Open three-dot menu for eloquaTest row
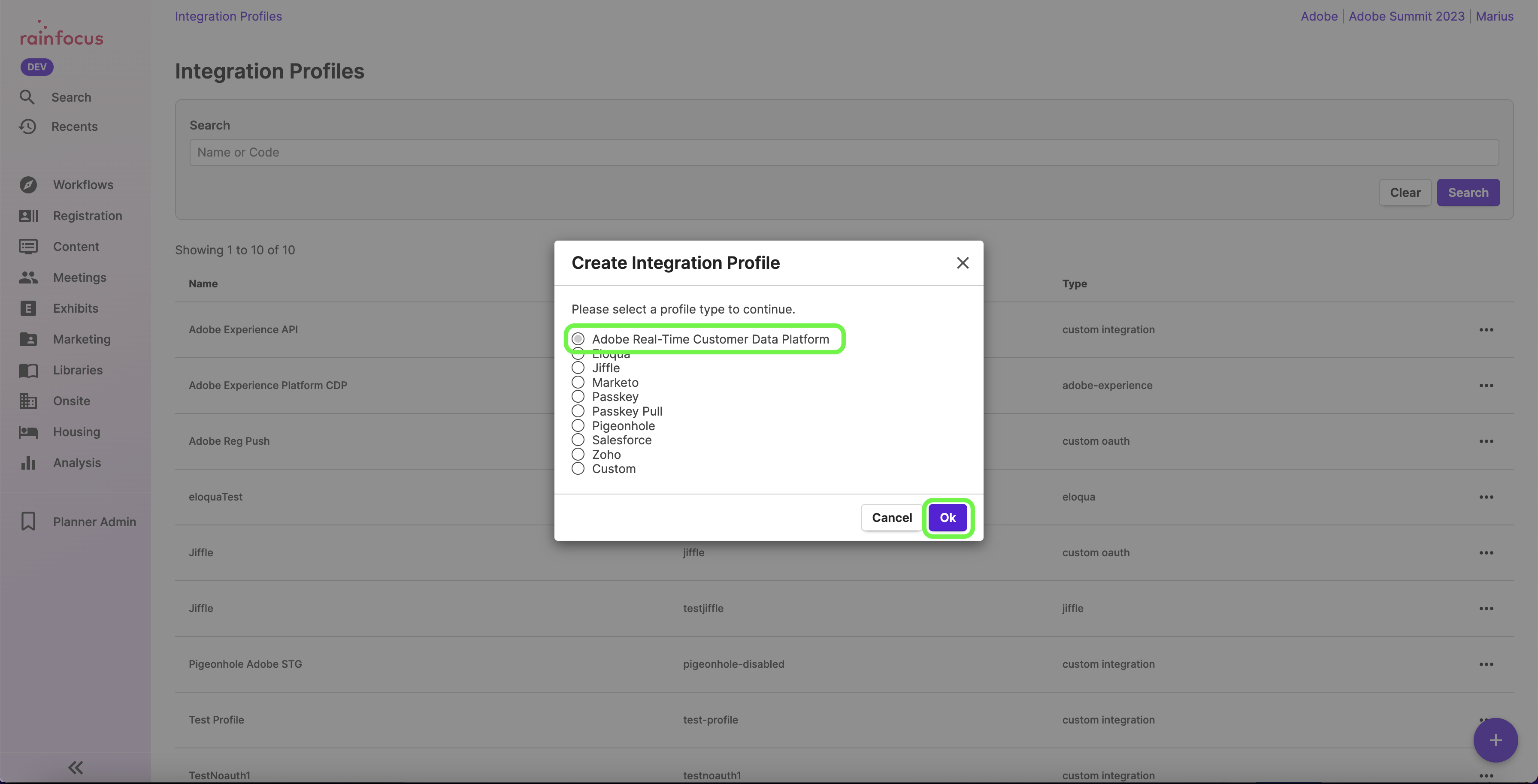Image resolution: width=1538 pixels, height=784 pixels. [x=1486, y=497]
